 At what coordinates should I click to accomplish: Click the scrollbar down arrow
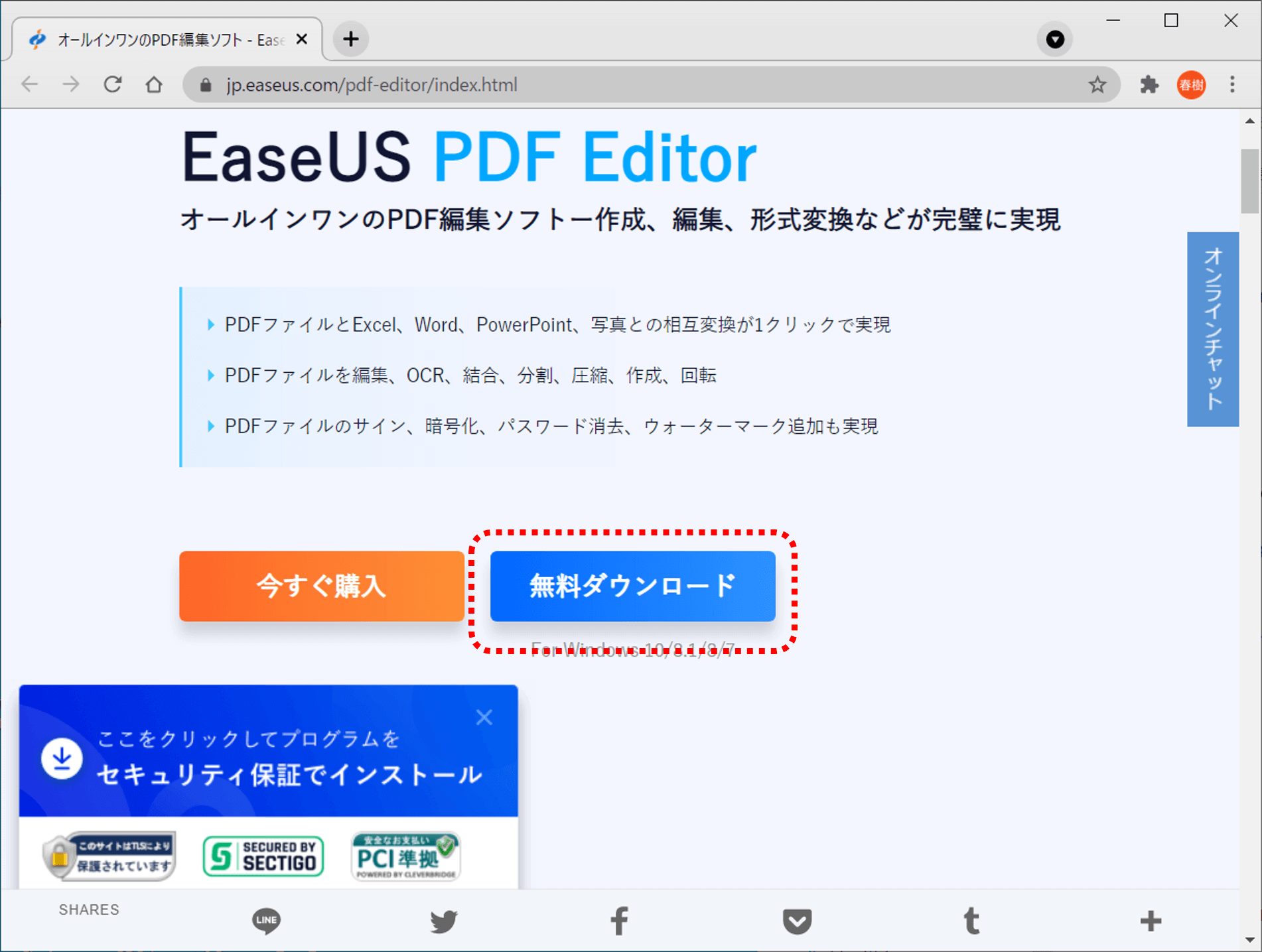1250,939
